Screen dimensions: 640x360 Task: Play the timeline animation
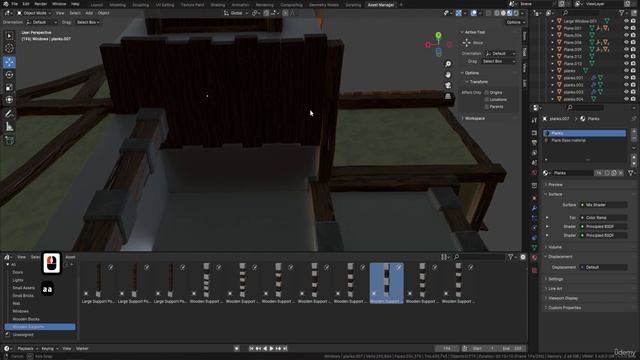(x=271, y=349)
